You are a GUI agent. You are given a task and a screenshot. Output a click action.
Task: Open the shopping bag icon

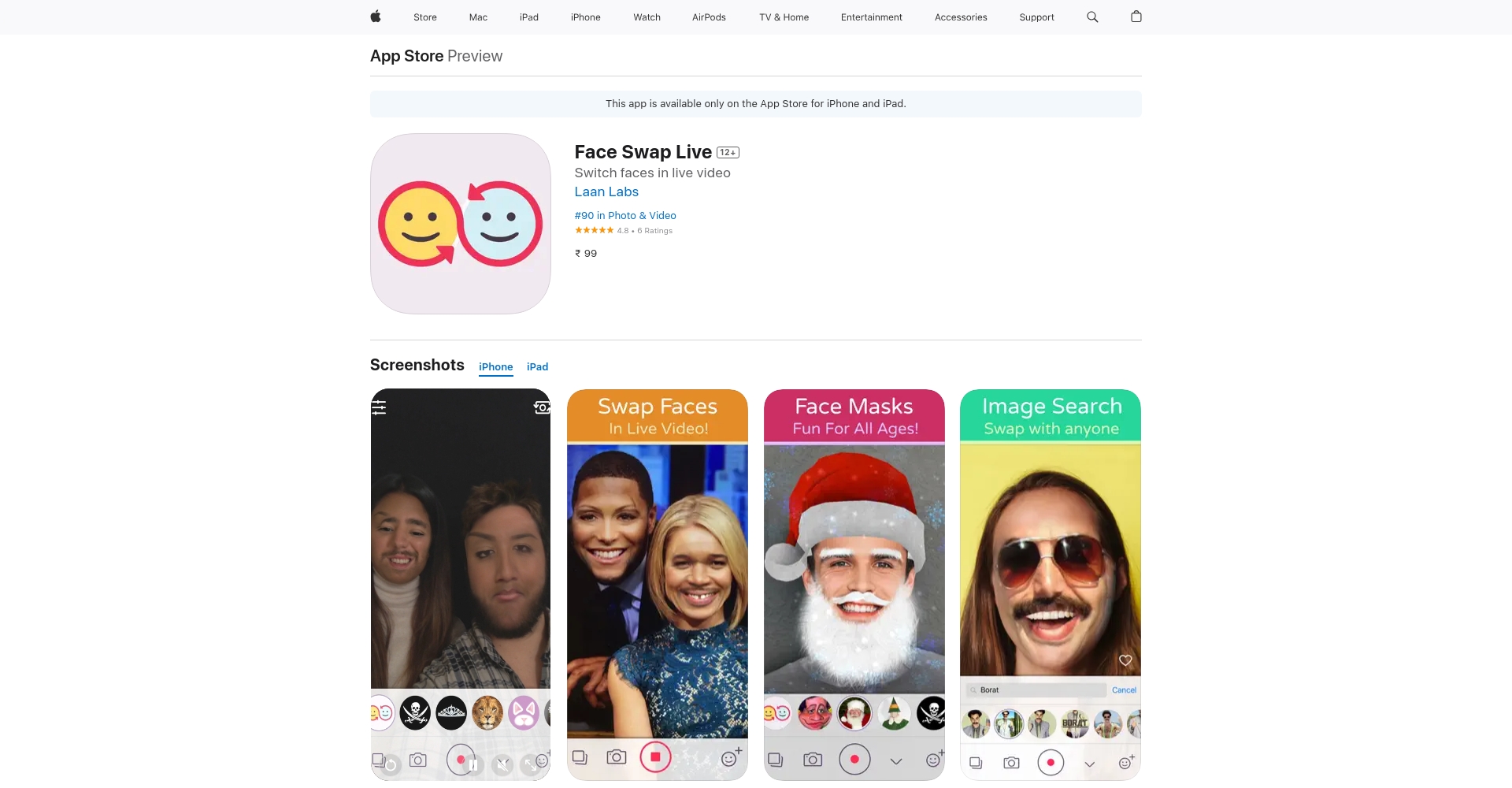pos(1136,17)
